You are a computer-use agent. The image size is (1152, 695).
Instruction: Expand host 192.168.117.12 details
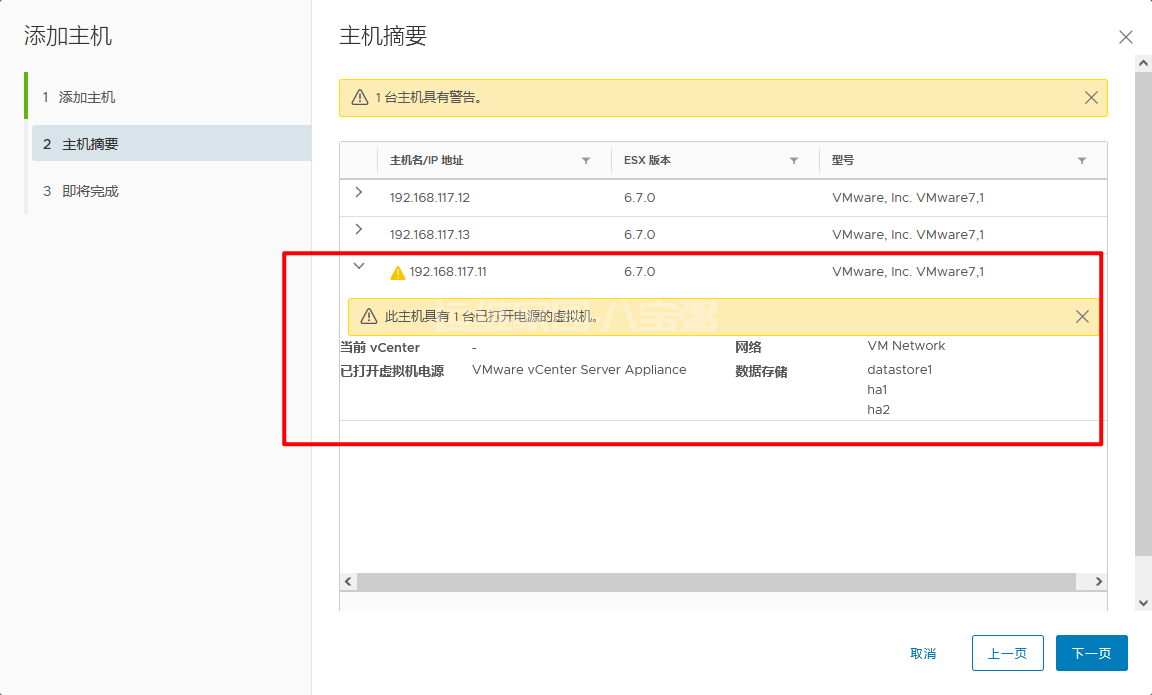359,193
